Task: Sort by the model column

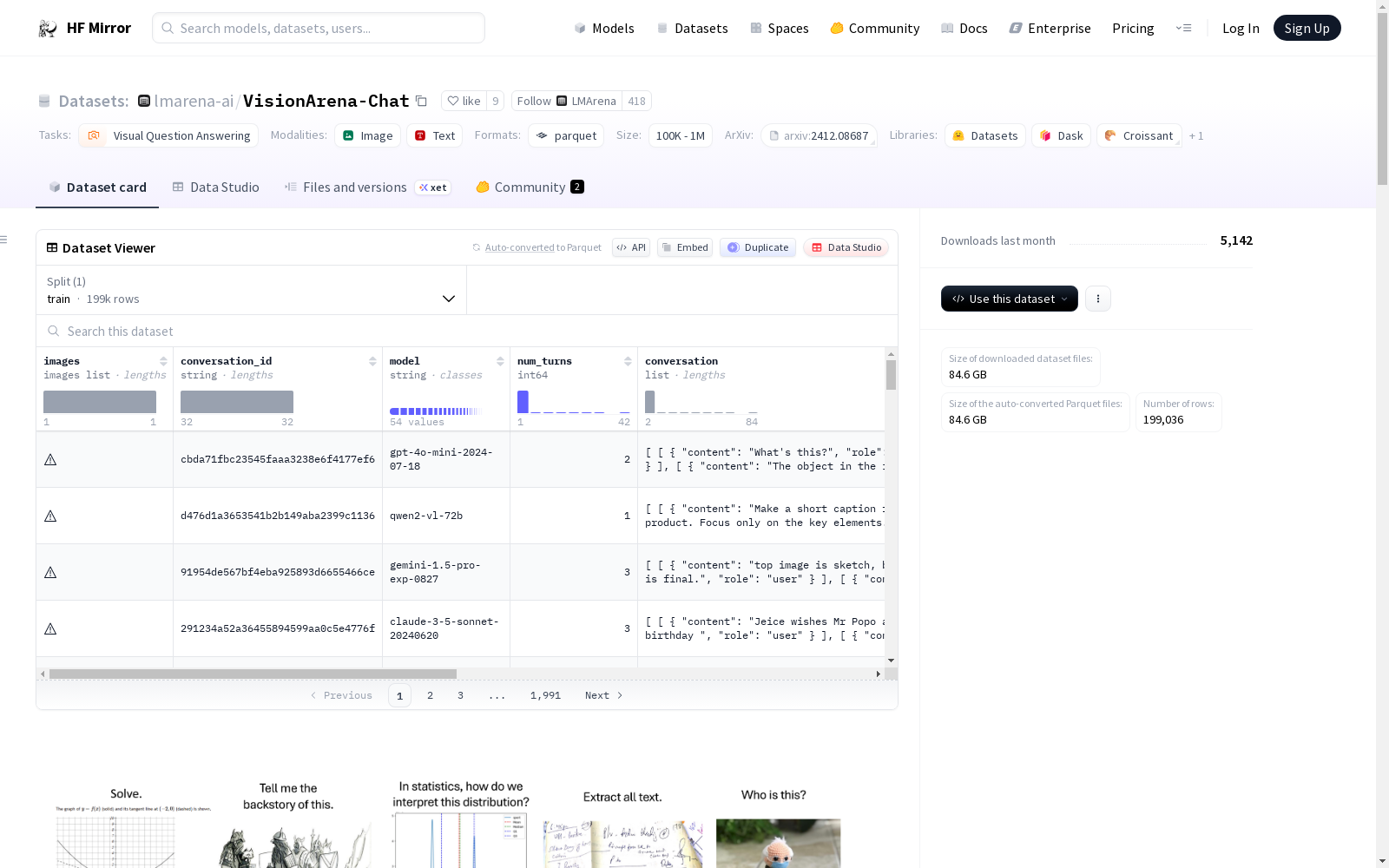Action: (500, 361)
